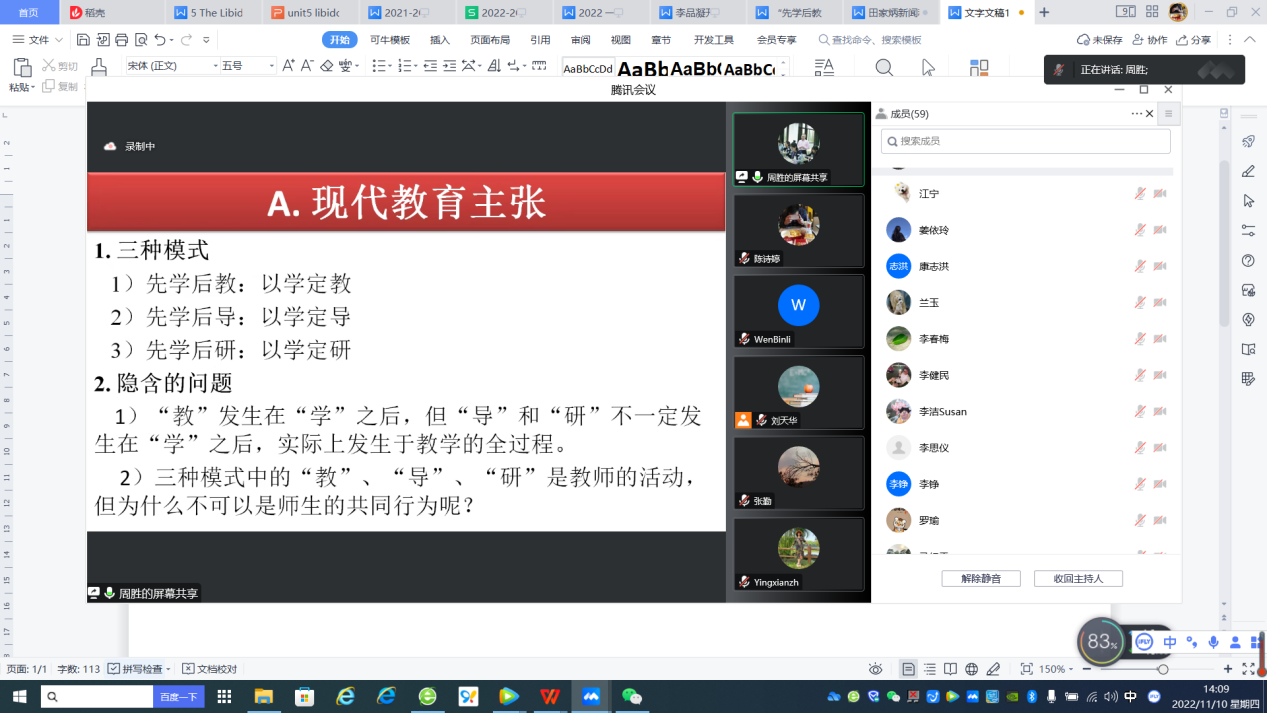Click the Clear Formatting eraser icon

tap(326, 66)
